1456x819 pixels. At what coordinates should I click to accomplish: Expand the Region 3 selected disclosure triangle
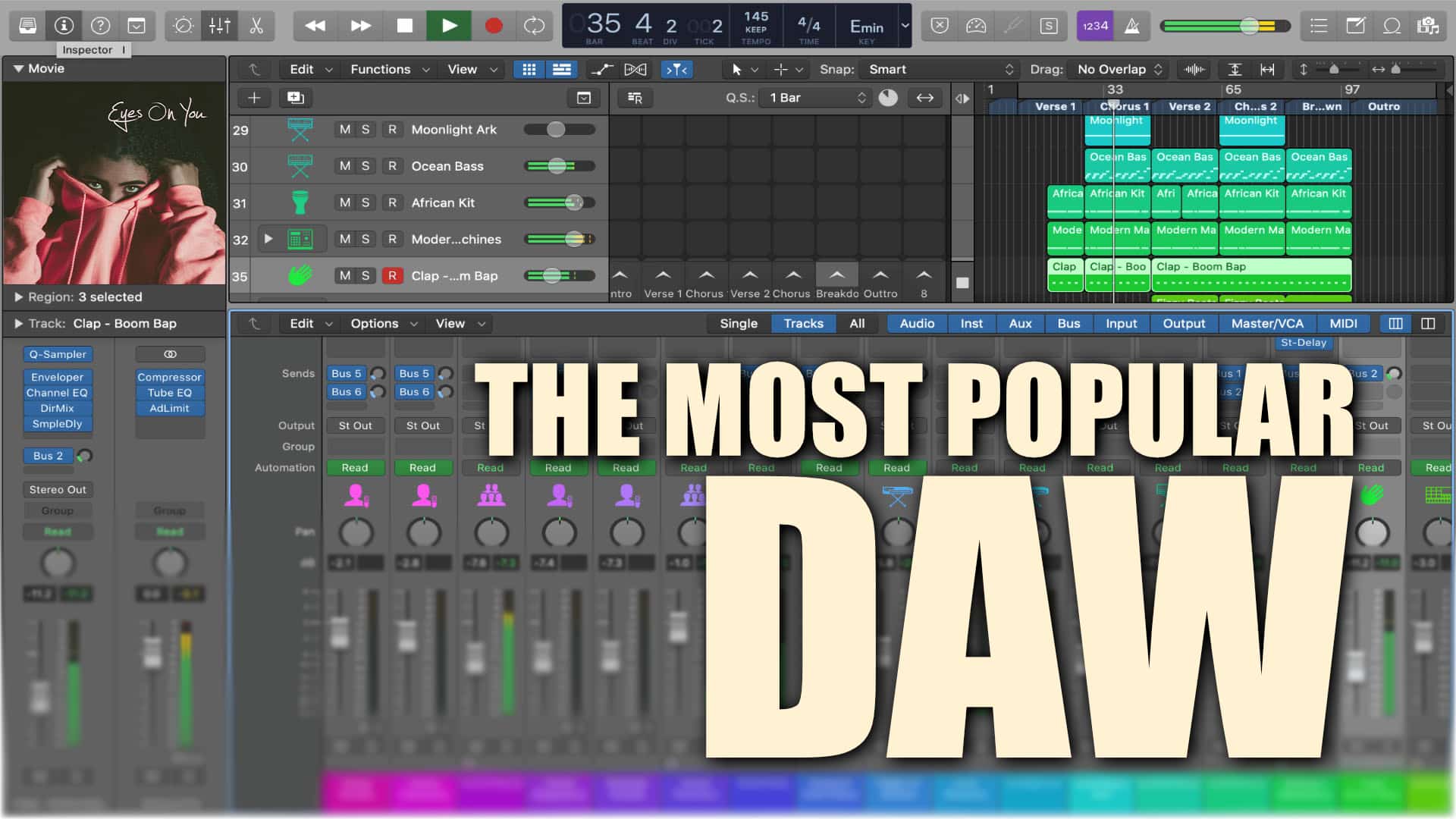click(x=19, y=297)
